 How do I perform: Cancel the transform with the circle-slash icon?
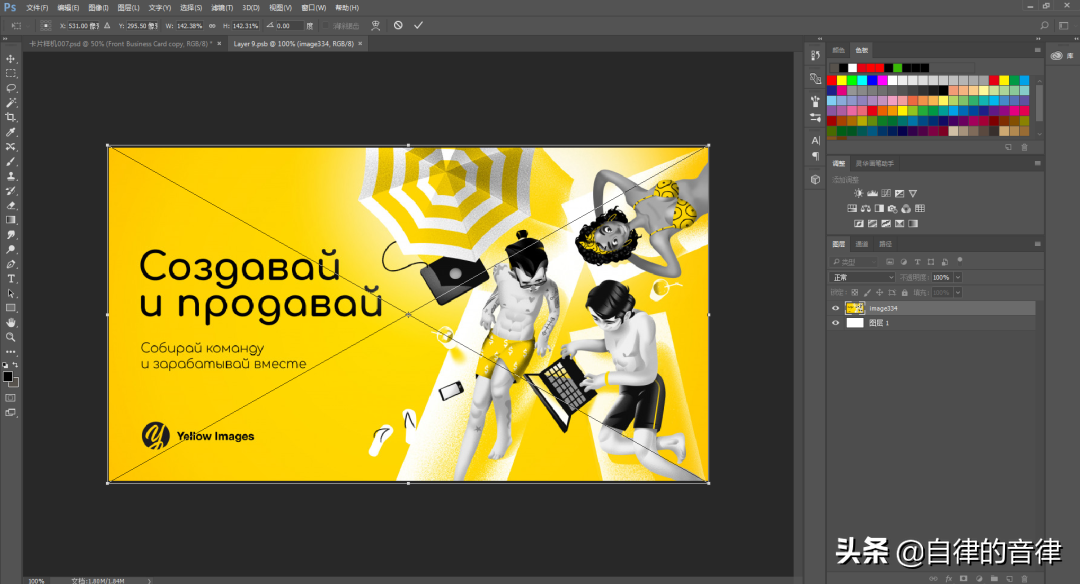[x=398, y=25]
